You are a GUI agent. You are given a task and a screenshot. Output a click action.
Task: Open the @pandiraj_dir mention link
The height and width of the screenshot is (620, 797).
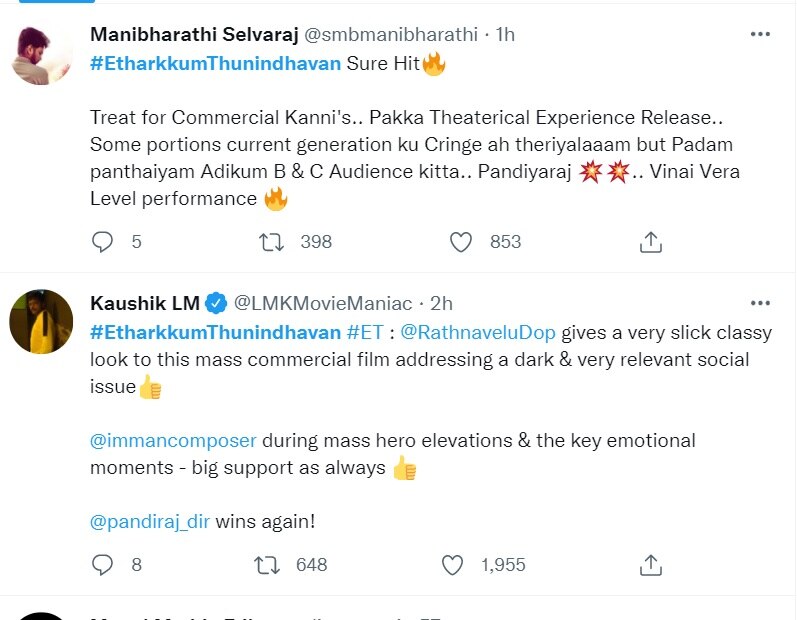[x=150, y=520]
